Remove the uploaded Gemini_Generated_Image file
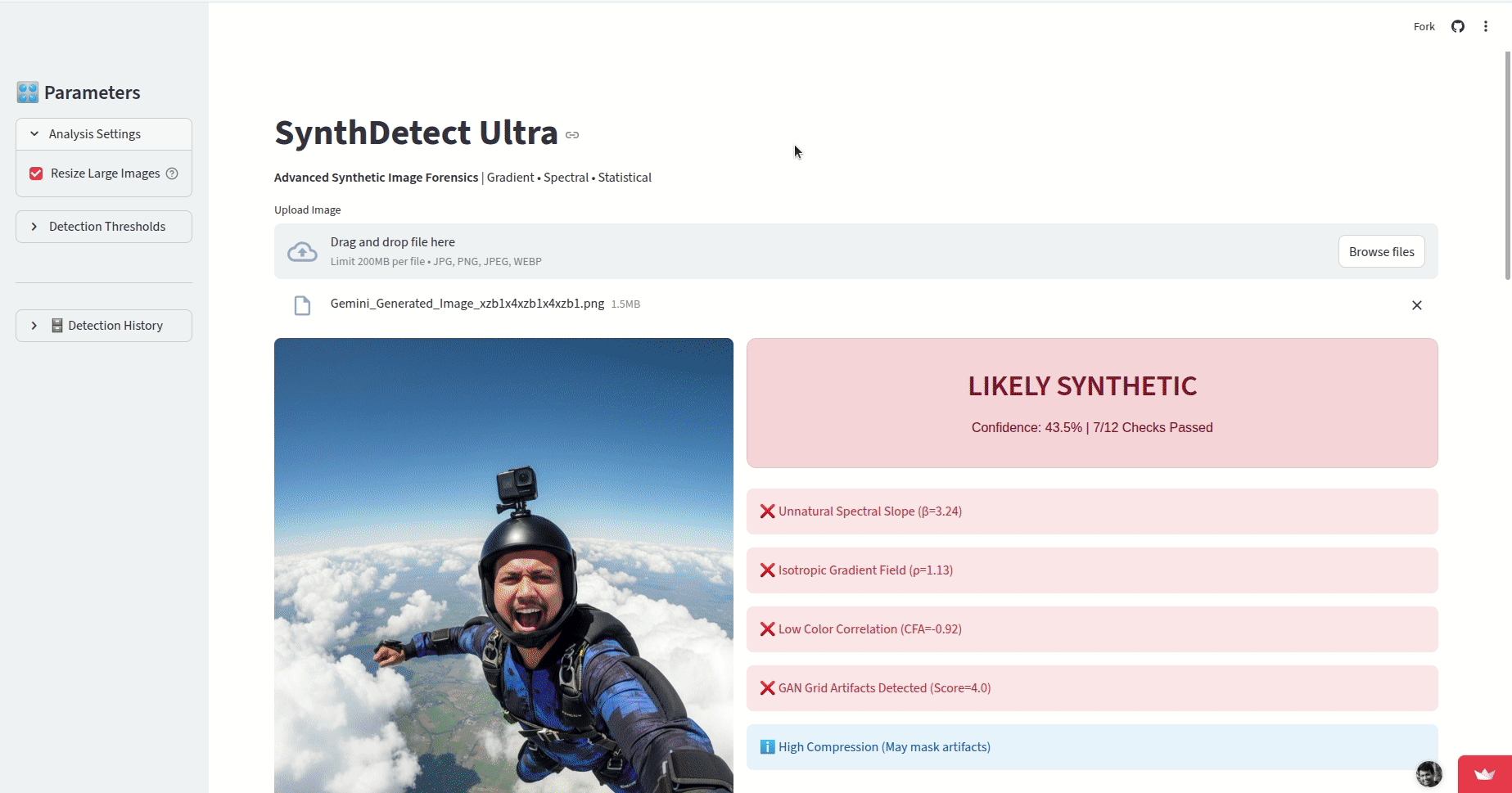This screenshot has width=1512, height=793. coord(1417,304)
